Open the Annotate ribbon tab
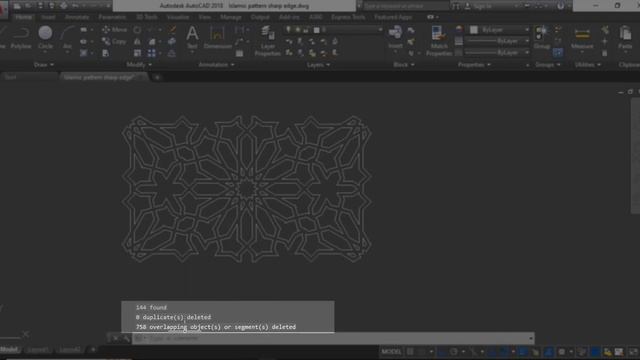This screenshot has width=640, height=360. click(x=77, y=17)
